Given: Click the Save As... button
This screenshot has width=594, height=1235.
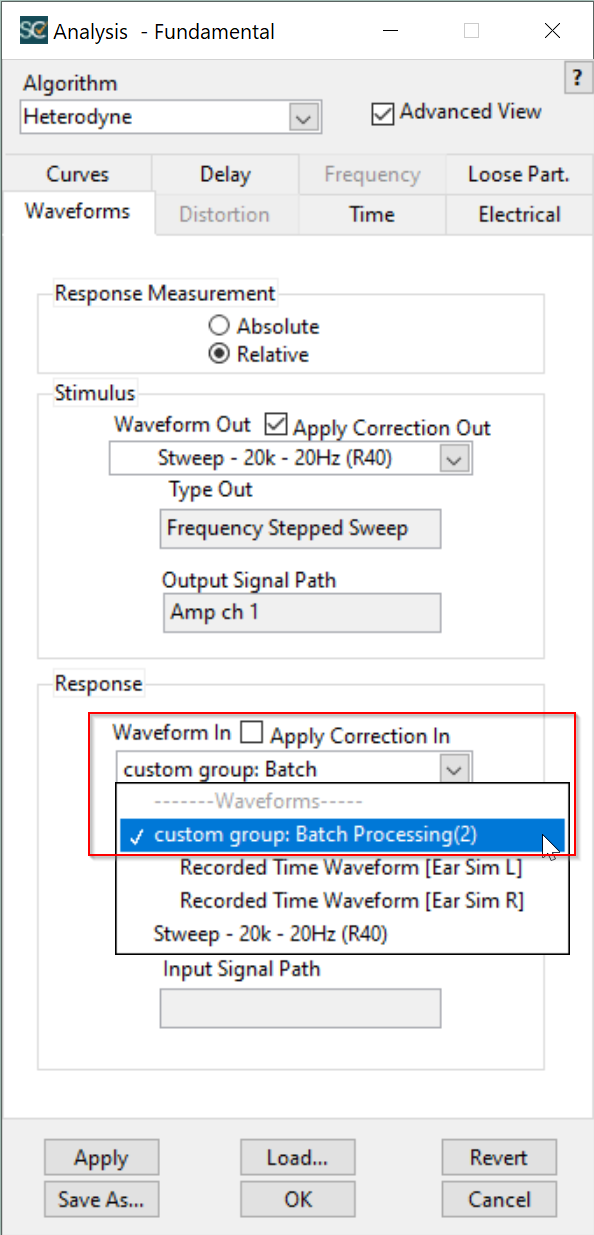Looking at the screenshot, I should 101,1198.
